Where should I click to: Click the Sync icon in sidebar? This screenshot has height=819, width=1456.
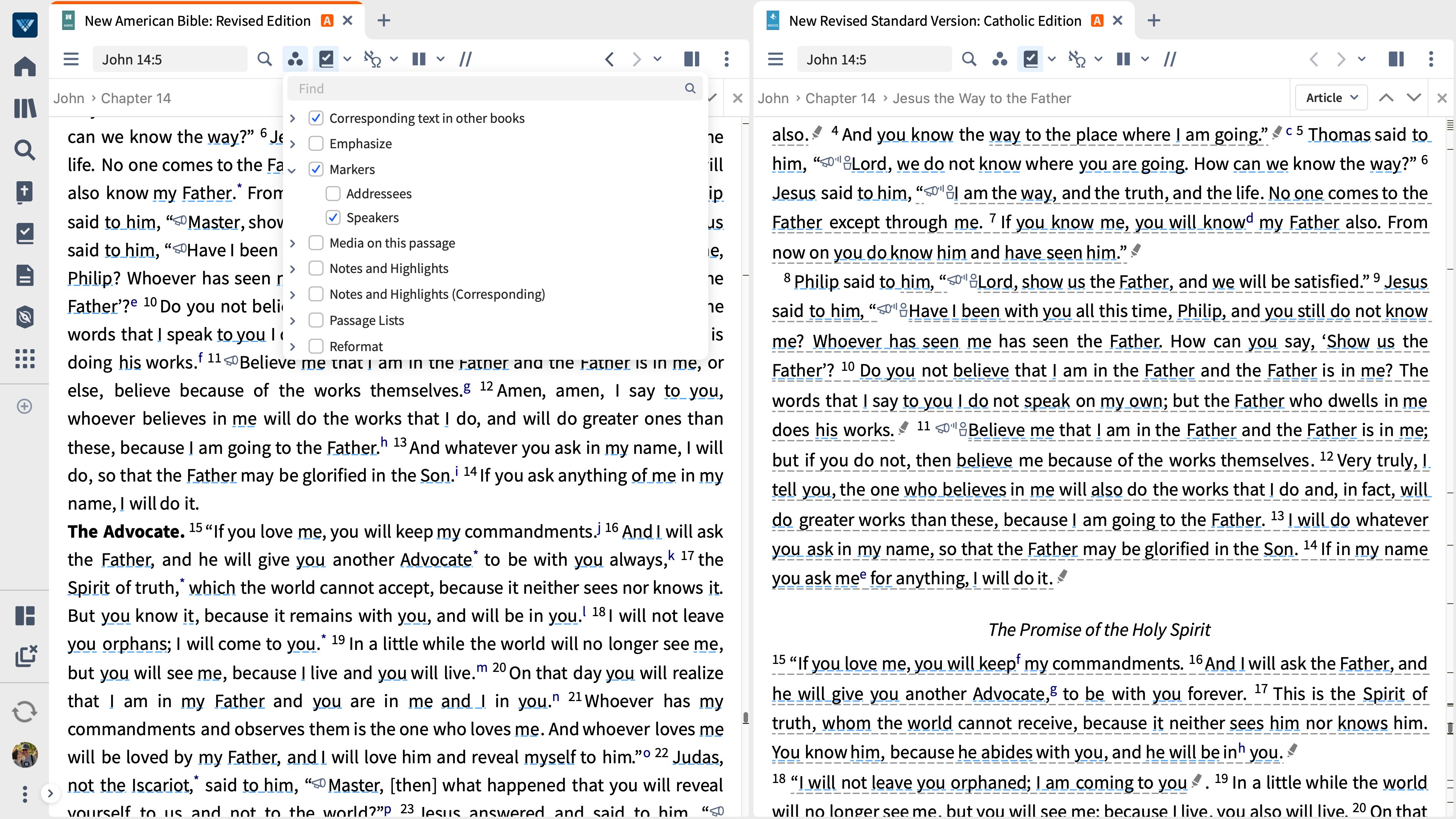coord(25,712)
